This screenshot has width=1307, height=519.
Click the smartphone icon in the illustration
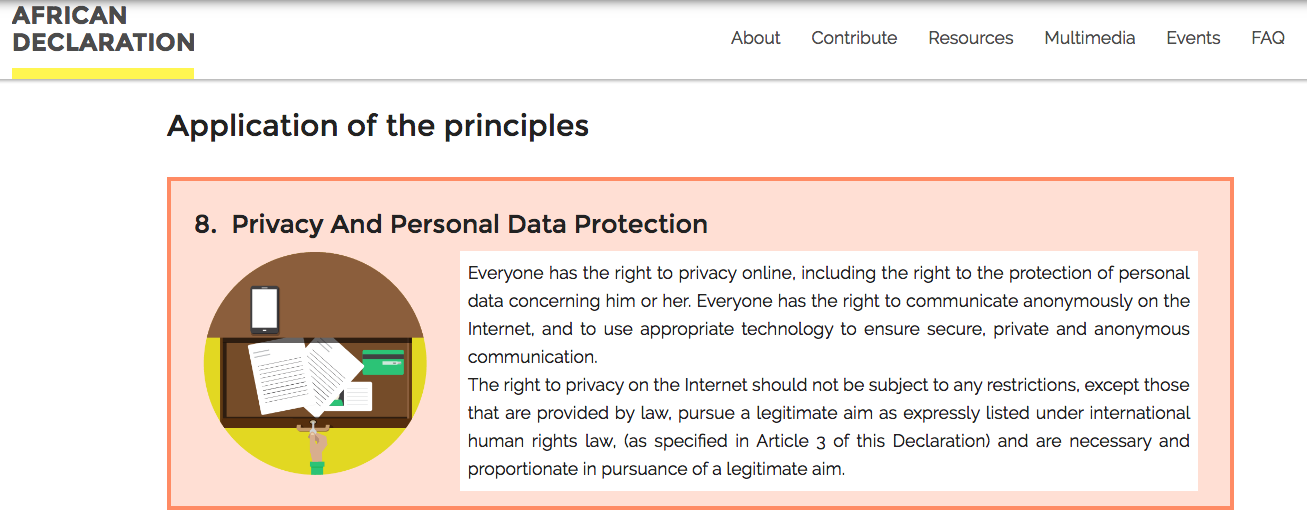coord(264,308)
